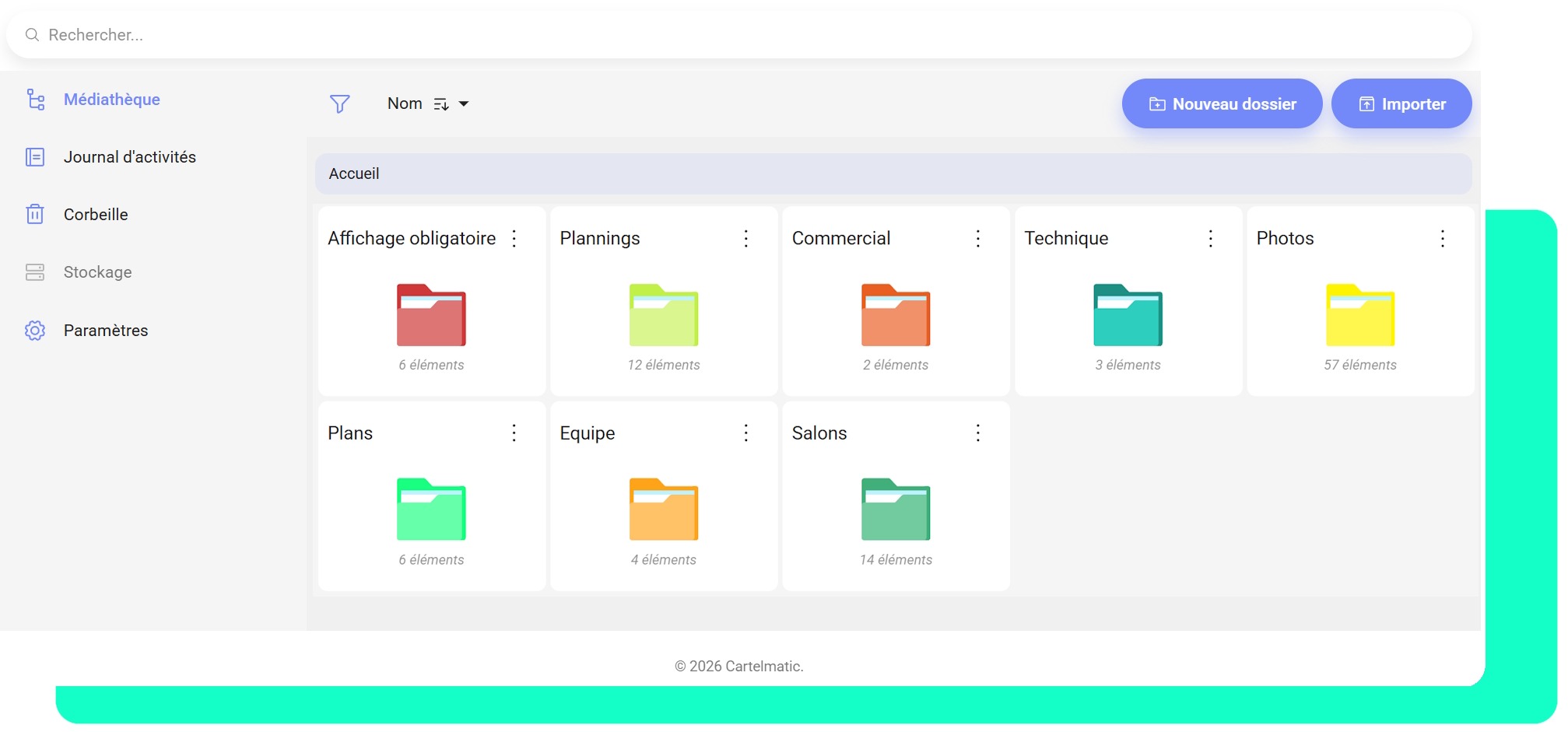Click the Accueil breadcrumb
The image size is (1568, 732).
[354, 173]
